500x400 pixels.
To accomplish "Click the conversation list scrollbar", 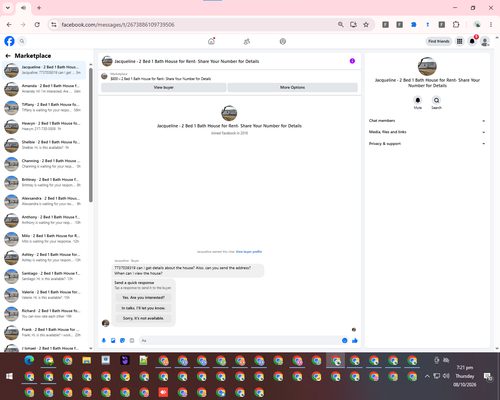I will [91, 135].
